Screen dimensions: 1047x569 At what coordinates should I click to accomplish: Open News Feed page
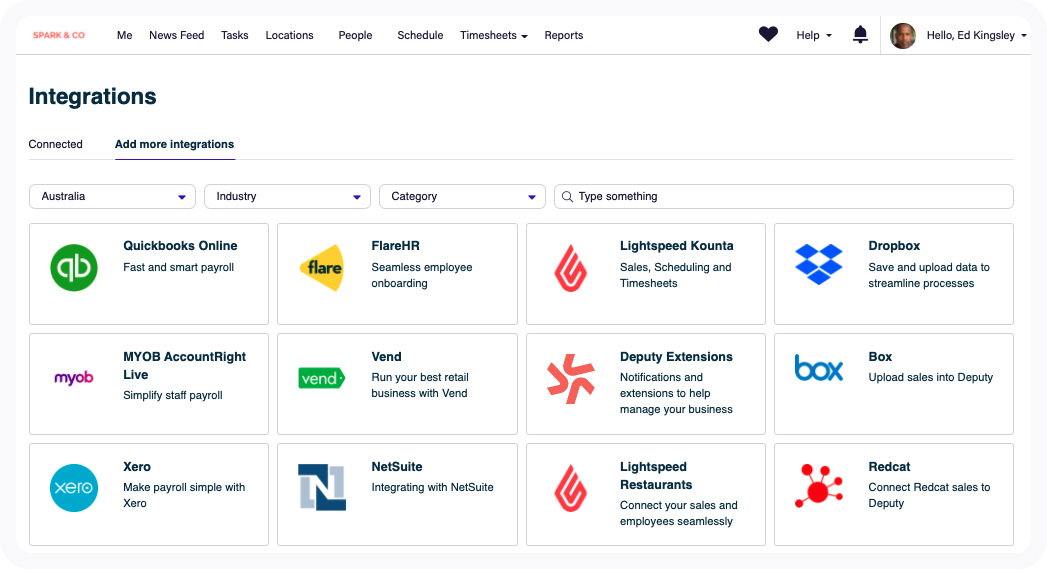(176, 35)
